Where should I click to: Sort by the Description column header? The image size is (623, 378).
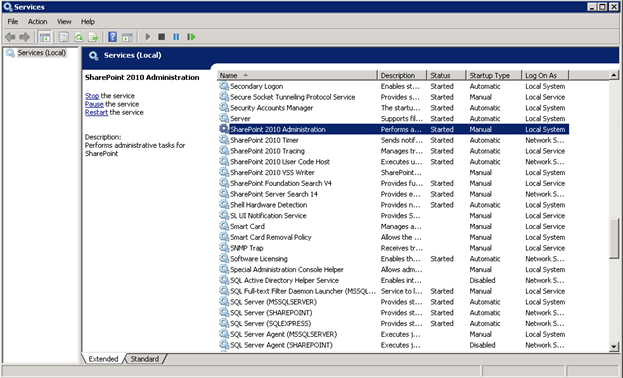[402, 75]
